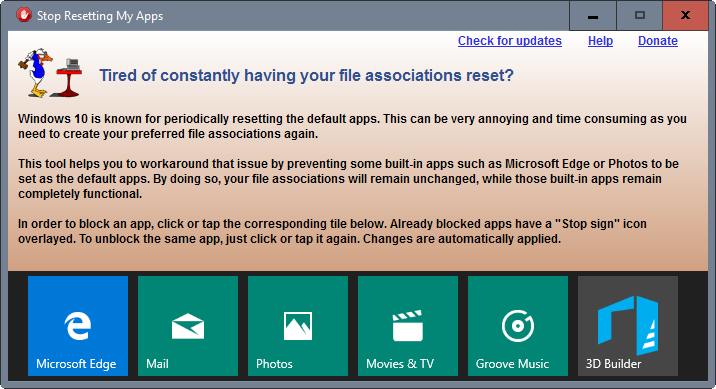
Task: Block the Groove Music tile
Action: click(x=518, y=326)
